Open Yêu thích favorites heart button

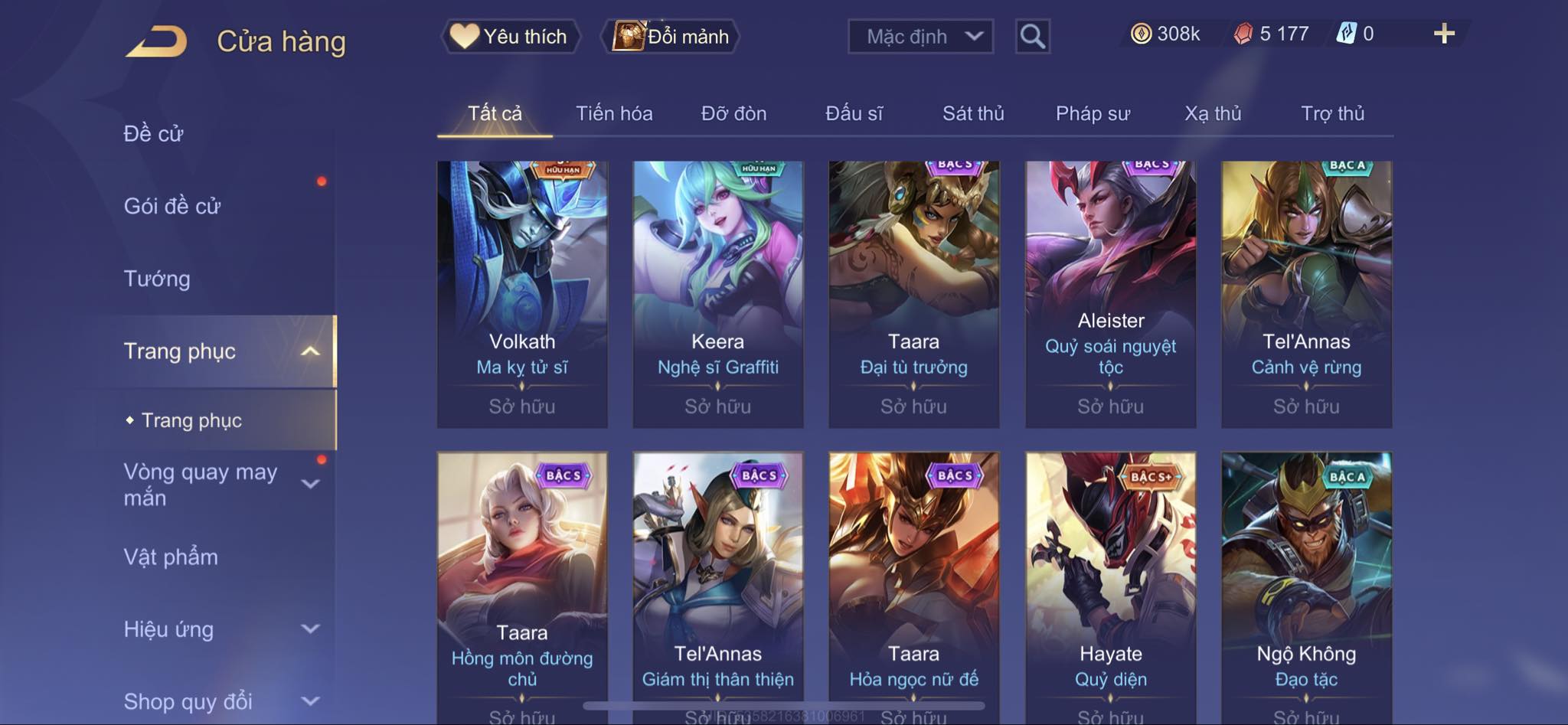pyautogui.click(x=510, y=36)
